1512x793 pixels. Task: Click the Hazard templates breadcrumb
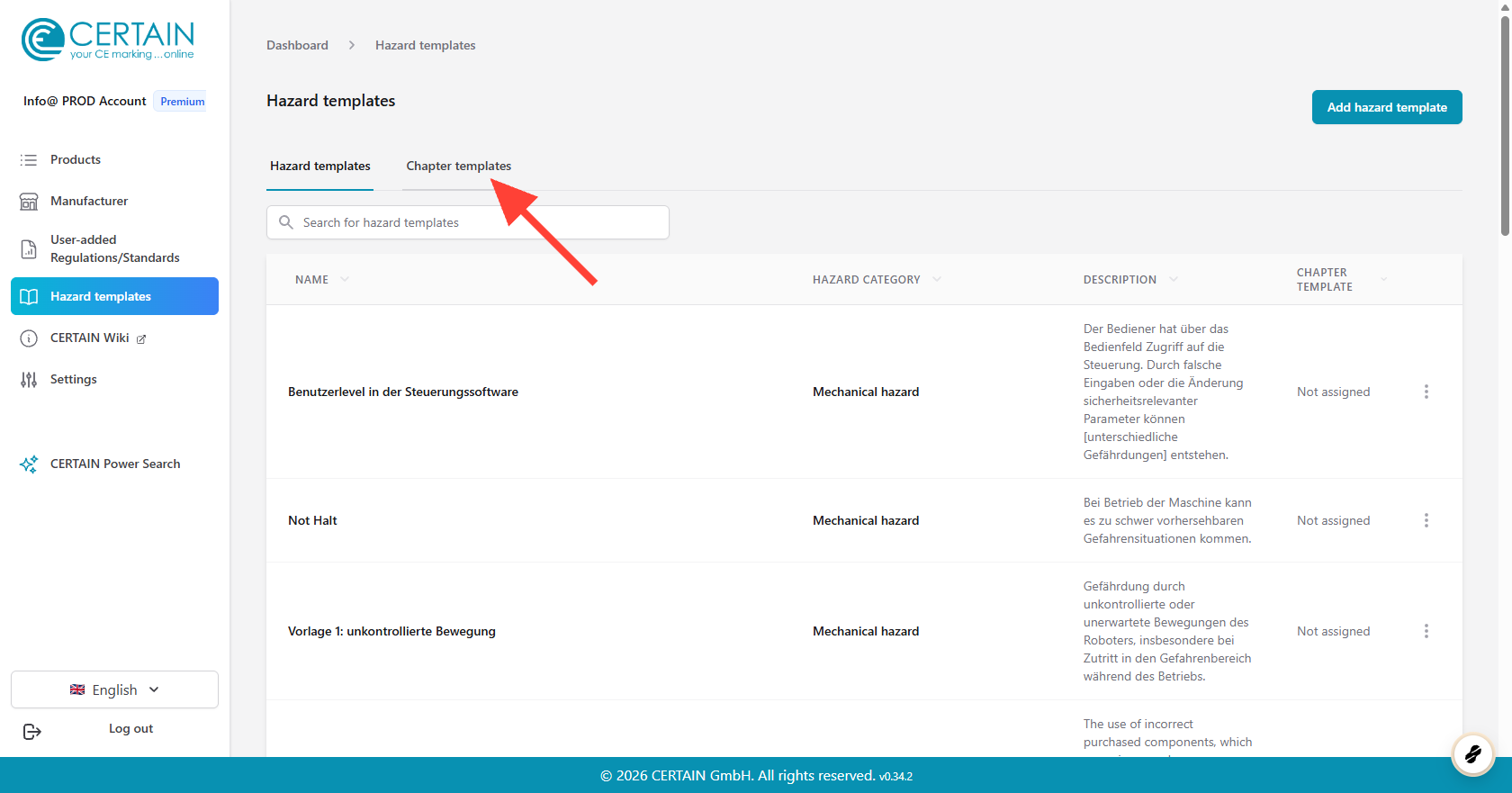(426, 45)
